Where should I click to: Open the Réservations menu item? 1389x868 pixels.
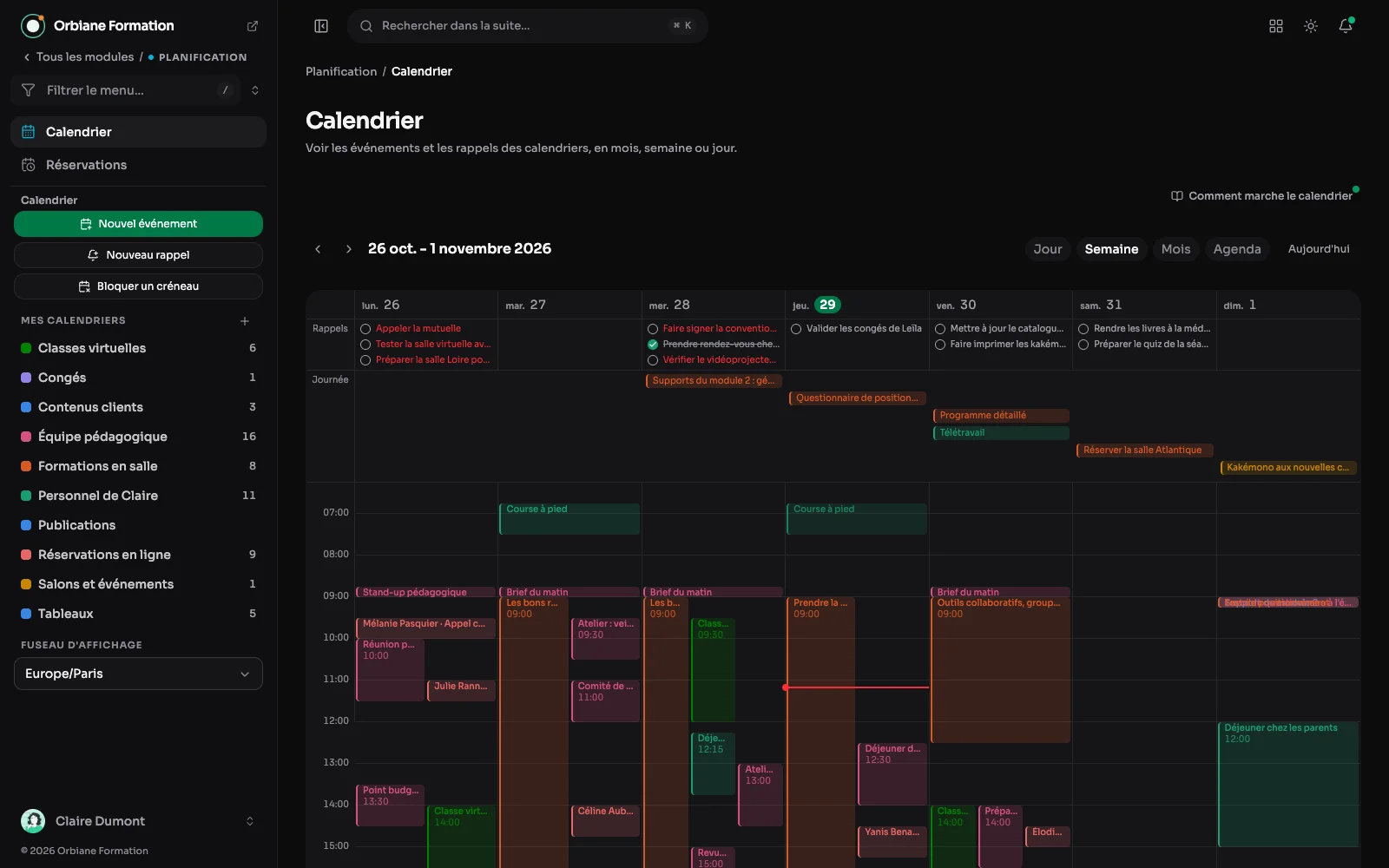[138, 165]
